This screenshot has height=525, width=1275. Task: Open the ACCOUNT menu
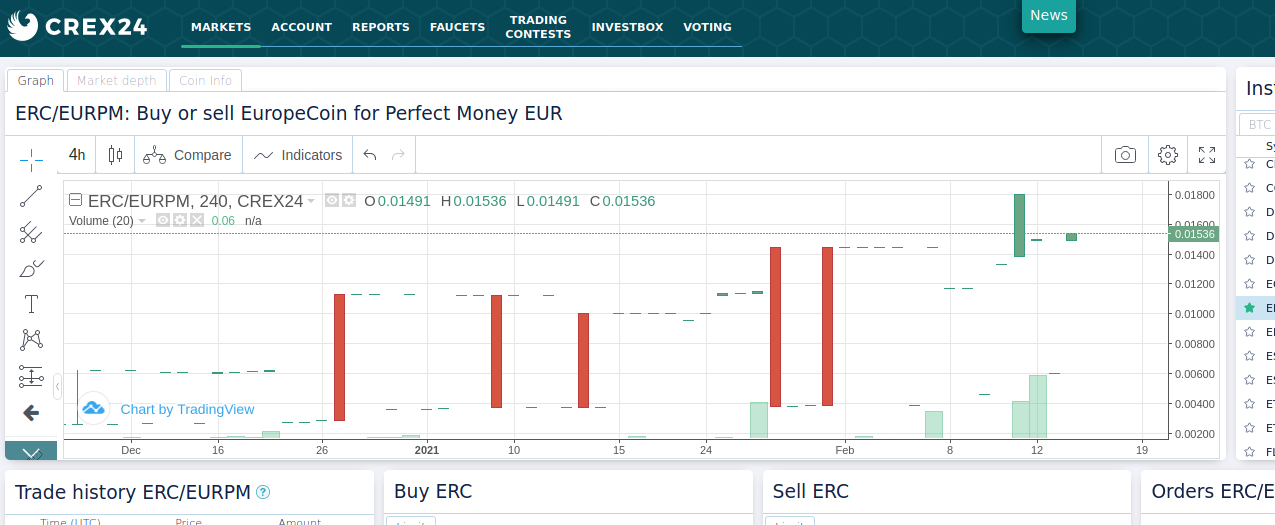tap(301, 27)
